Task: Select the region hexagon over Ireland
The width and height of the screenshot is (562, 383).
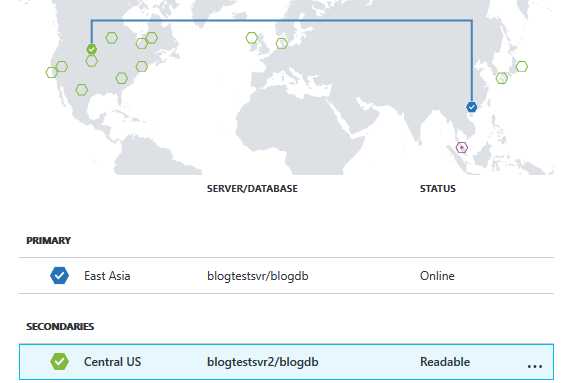Action: coord(252,38)
